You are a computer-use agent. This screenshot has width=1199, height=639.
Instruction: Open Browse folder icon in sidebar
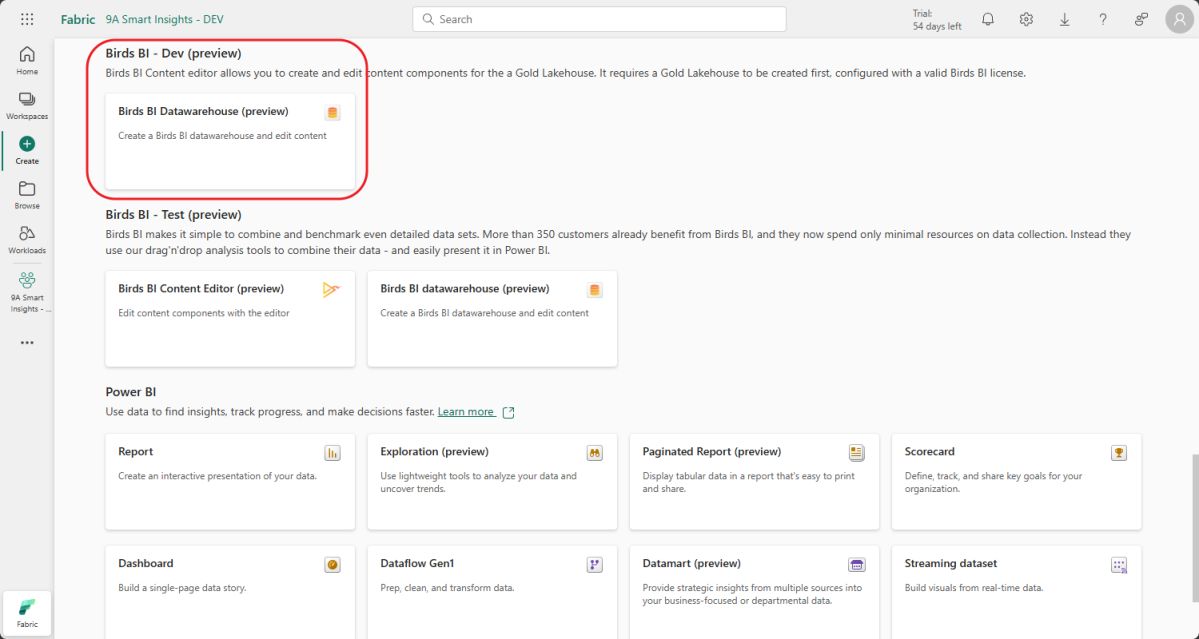27,189
